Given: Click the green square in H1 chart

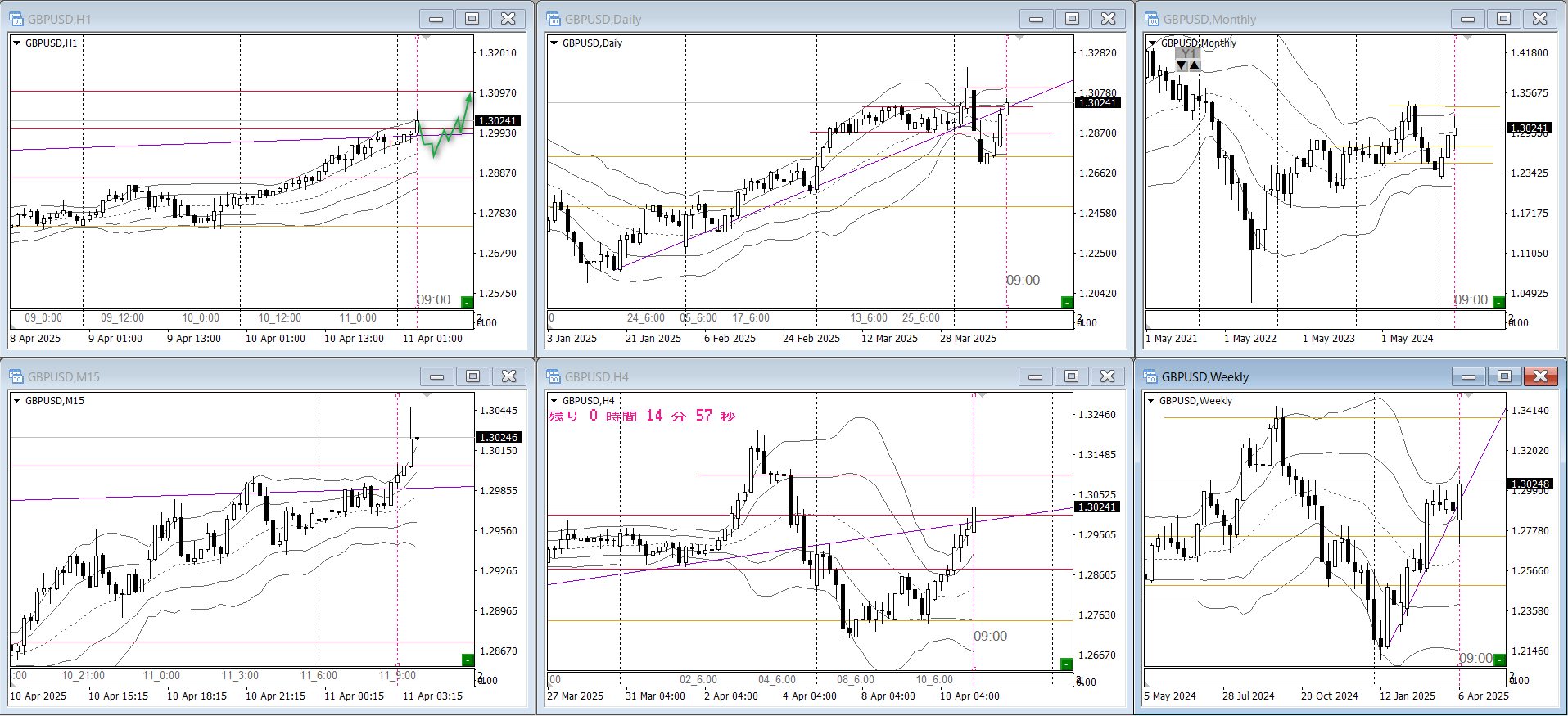Looking at the screenshot, I should 467,302.
